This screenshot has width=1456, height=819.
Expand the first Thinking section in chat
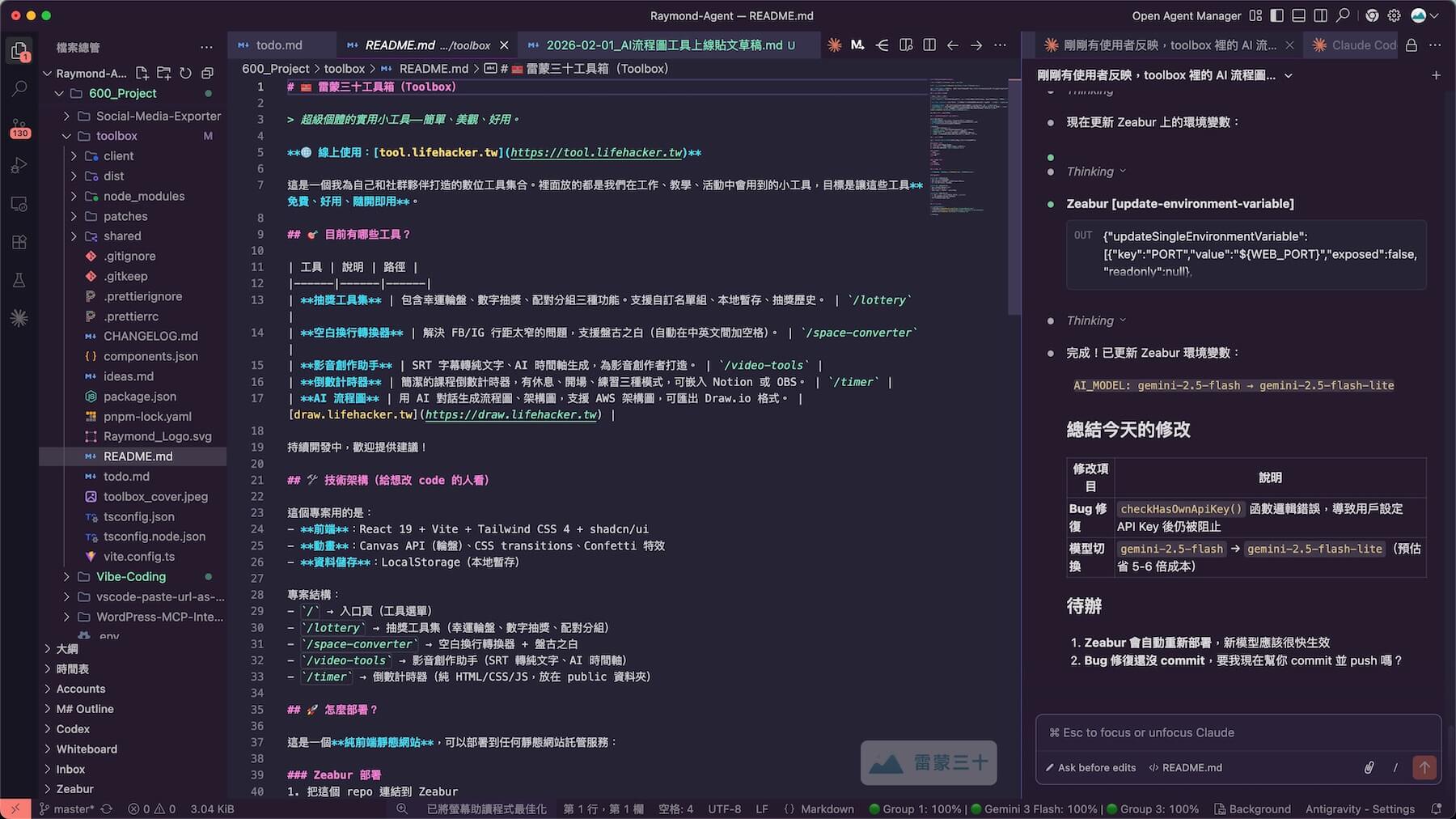coord(1095,172)
